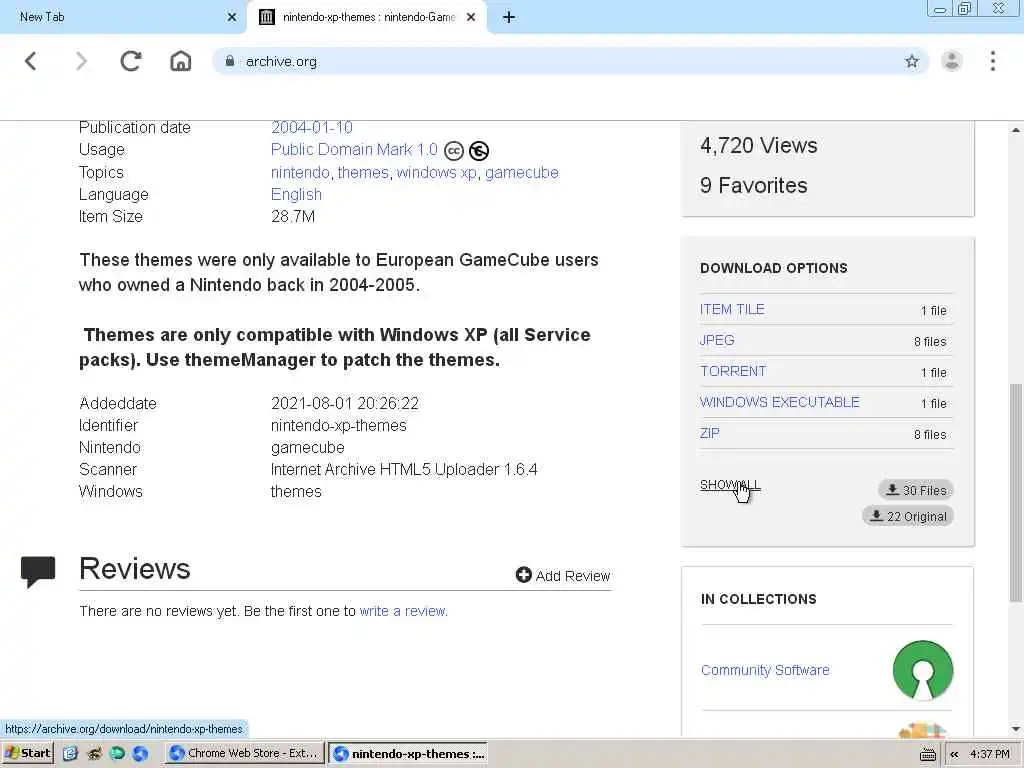This screenshot has width=1024, height=768.
Task: Go back using the browser back arrow
Action: point(31,61)
